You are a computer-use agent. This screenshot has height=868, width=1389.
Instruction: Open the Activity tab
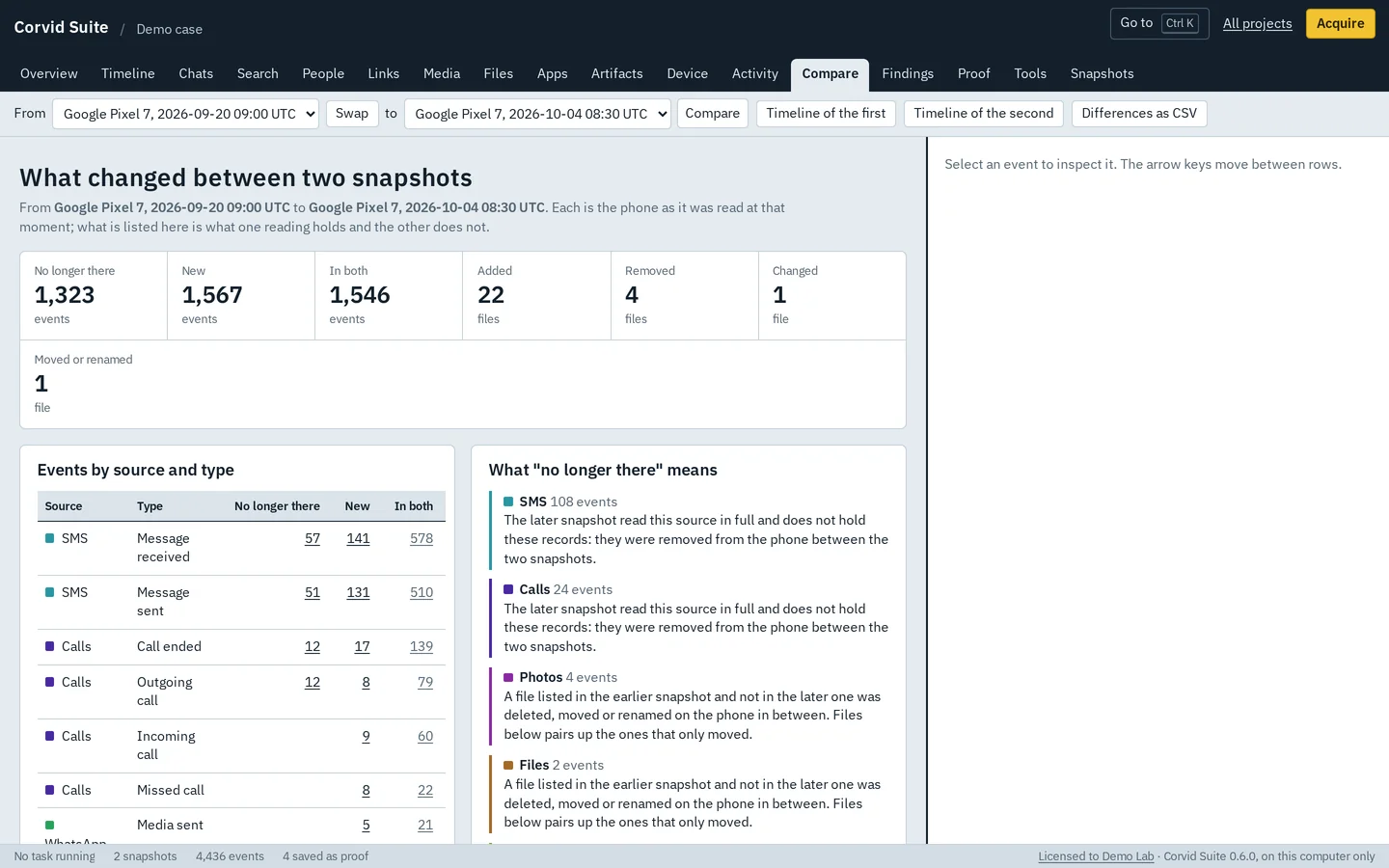[x=755, y=74]
